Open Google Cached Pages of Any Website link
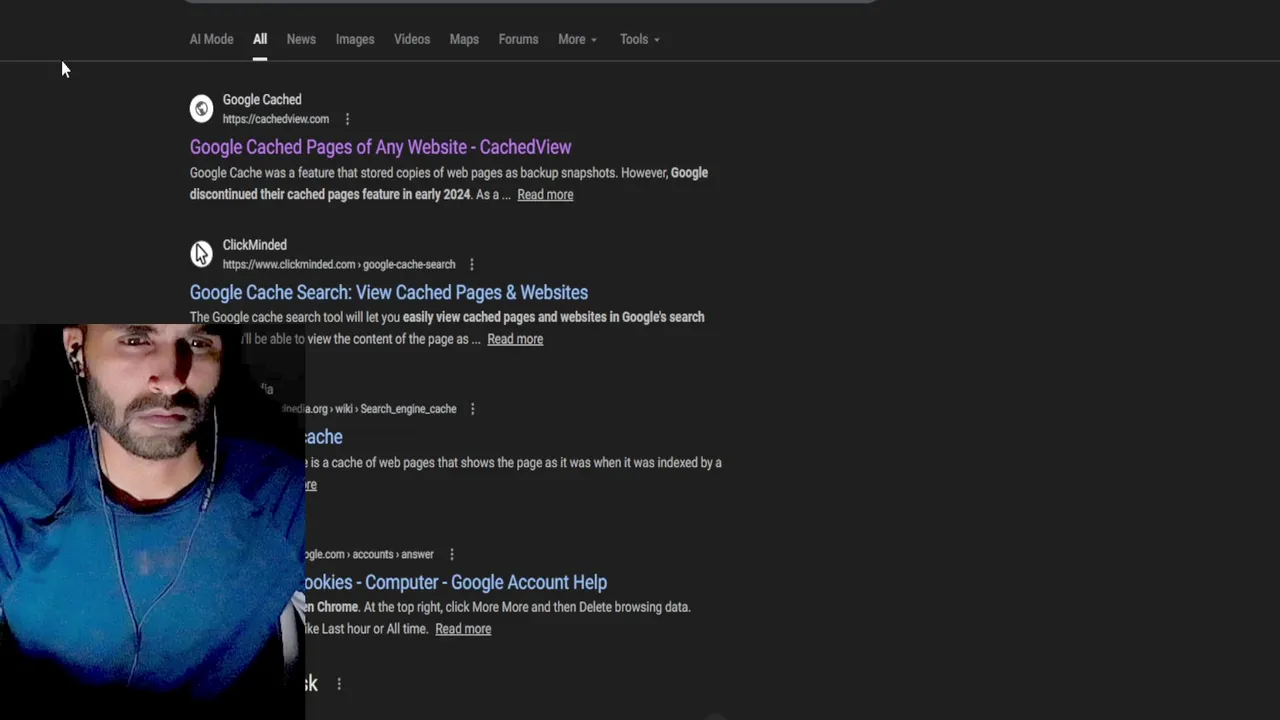Screen dimensions: 1280x720 [x=380, y=147]
